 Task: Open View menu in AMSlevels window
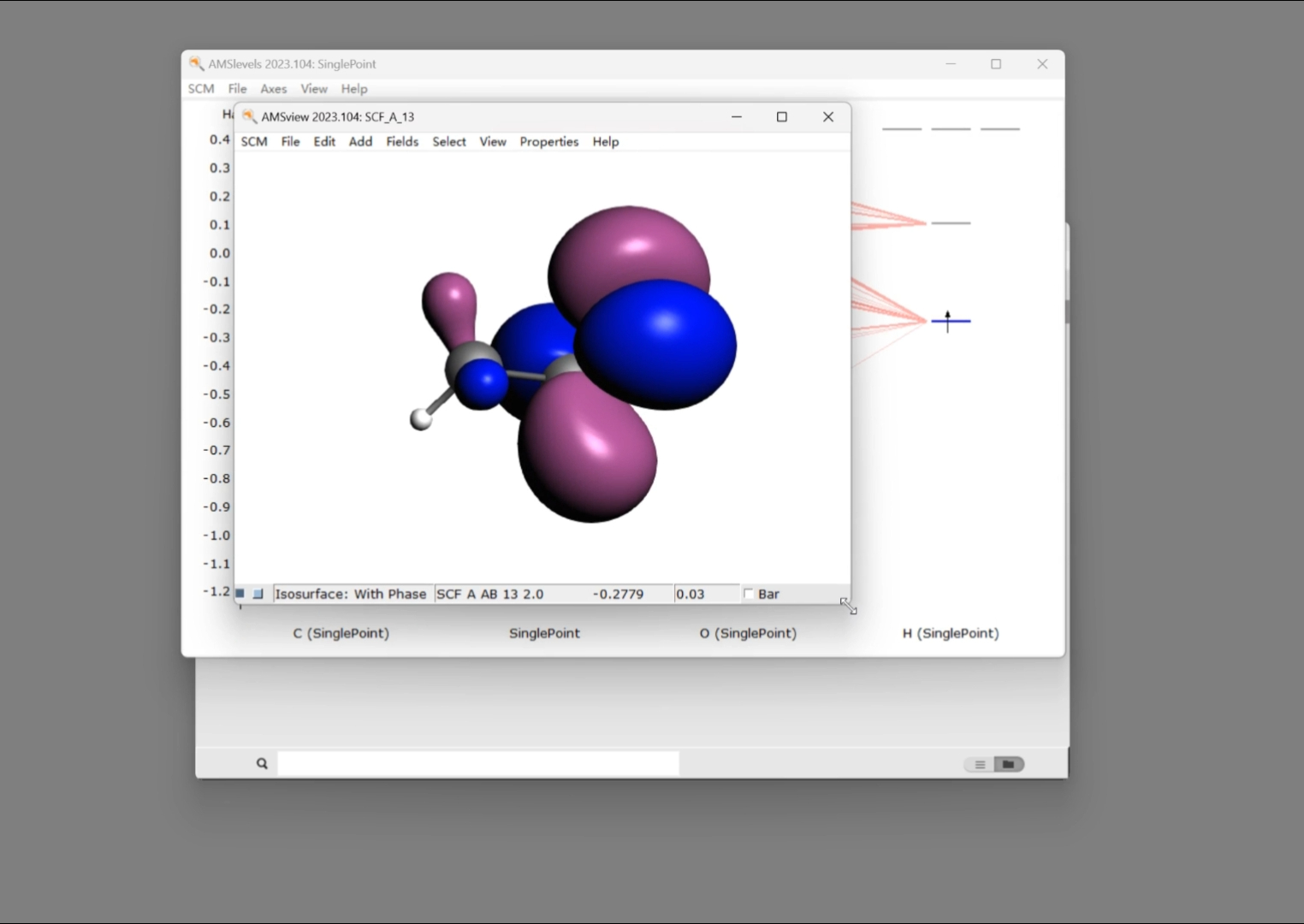pyautogui.click(x=314, y=89)
